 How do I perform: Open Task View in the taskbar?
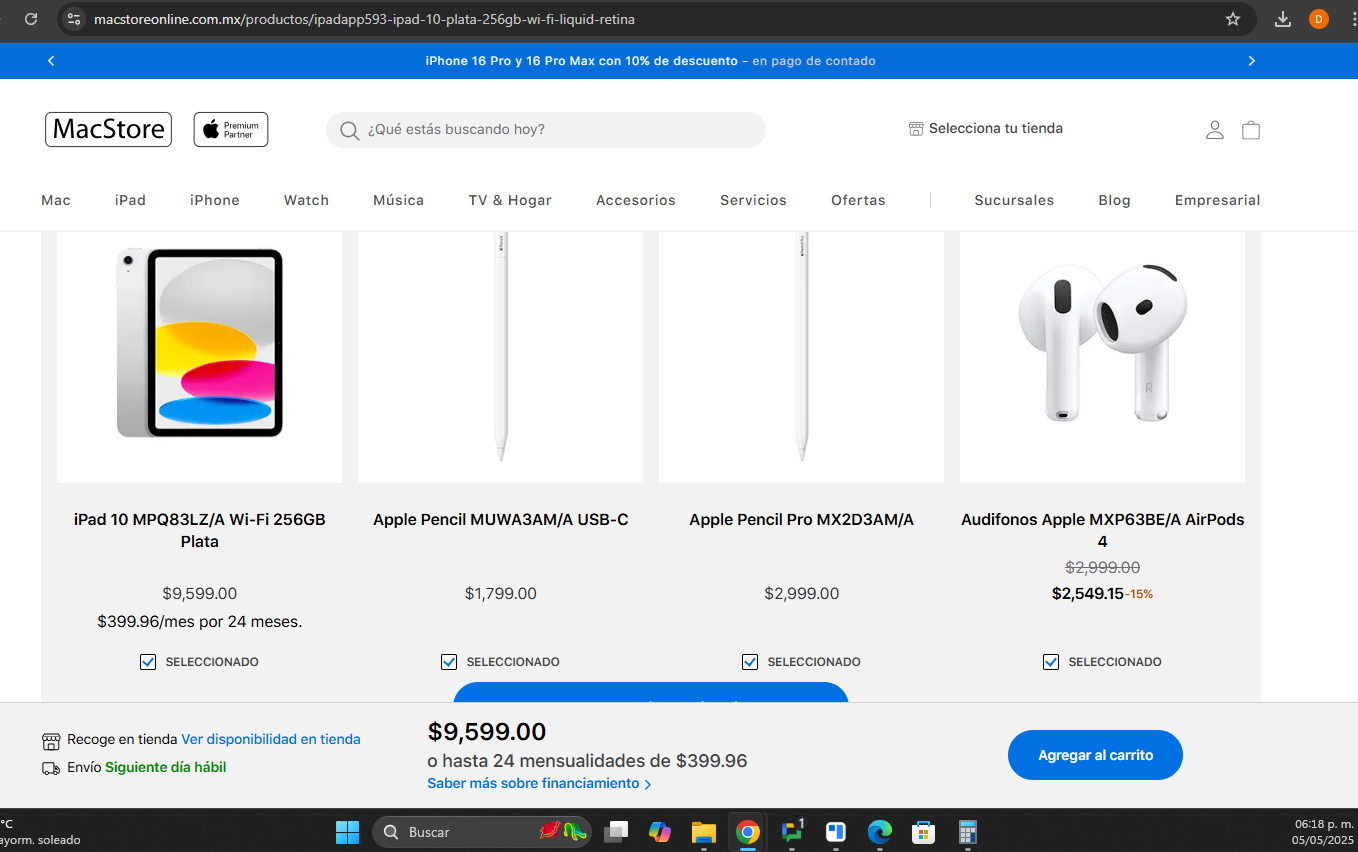click(x=616, y=832)
